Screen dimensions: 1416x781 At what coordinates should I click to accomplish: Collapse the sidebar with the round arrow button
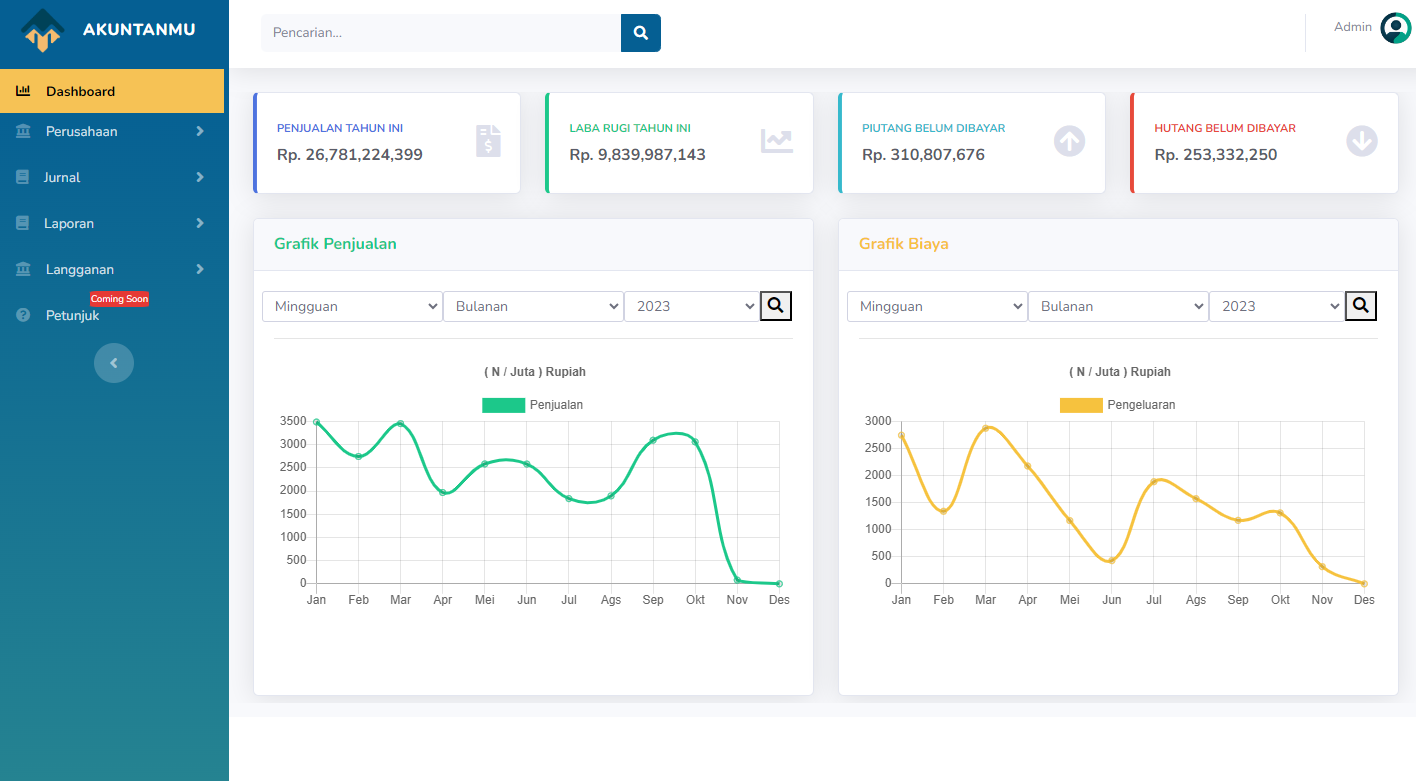114,363
